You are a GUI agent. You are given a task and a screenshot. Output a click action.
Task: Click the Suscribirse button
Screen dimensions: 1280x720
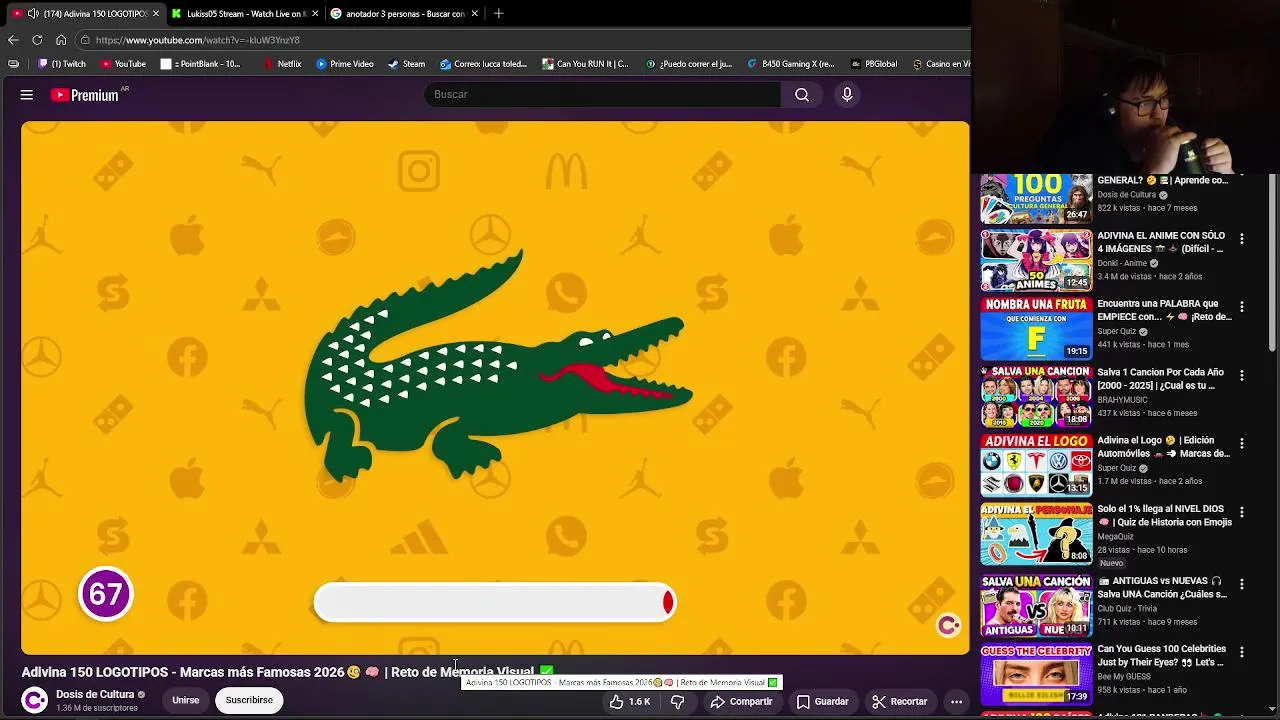(249, 700)
